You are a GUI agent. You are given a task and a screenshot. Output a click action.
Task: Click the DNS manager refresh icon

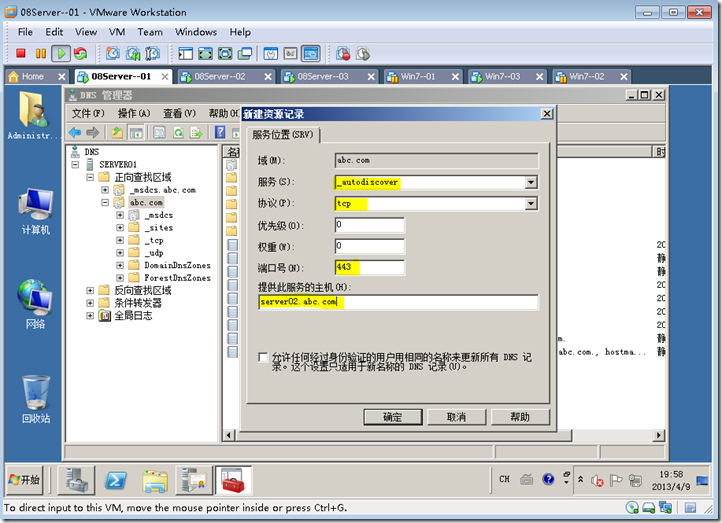[178, 133]
